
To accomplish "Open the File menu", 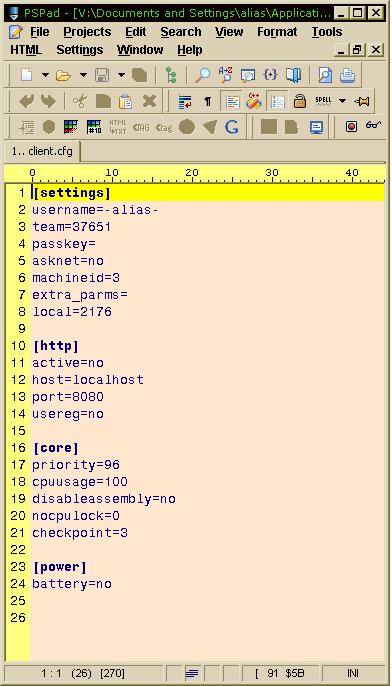I will 39,32.
